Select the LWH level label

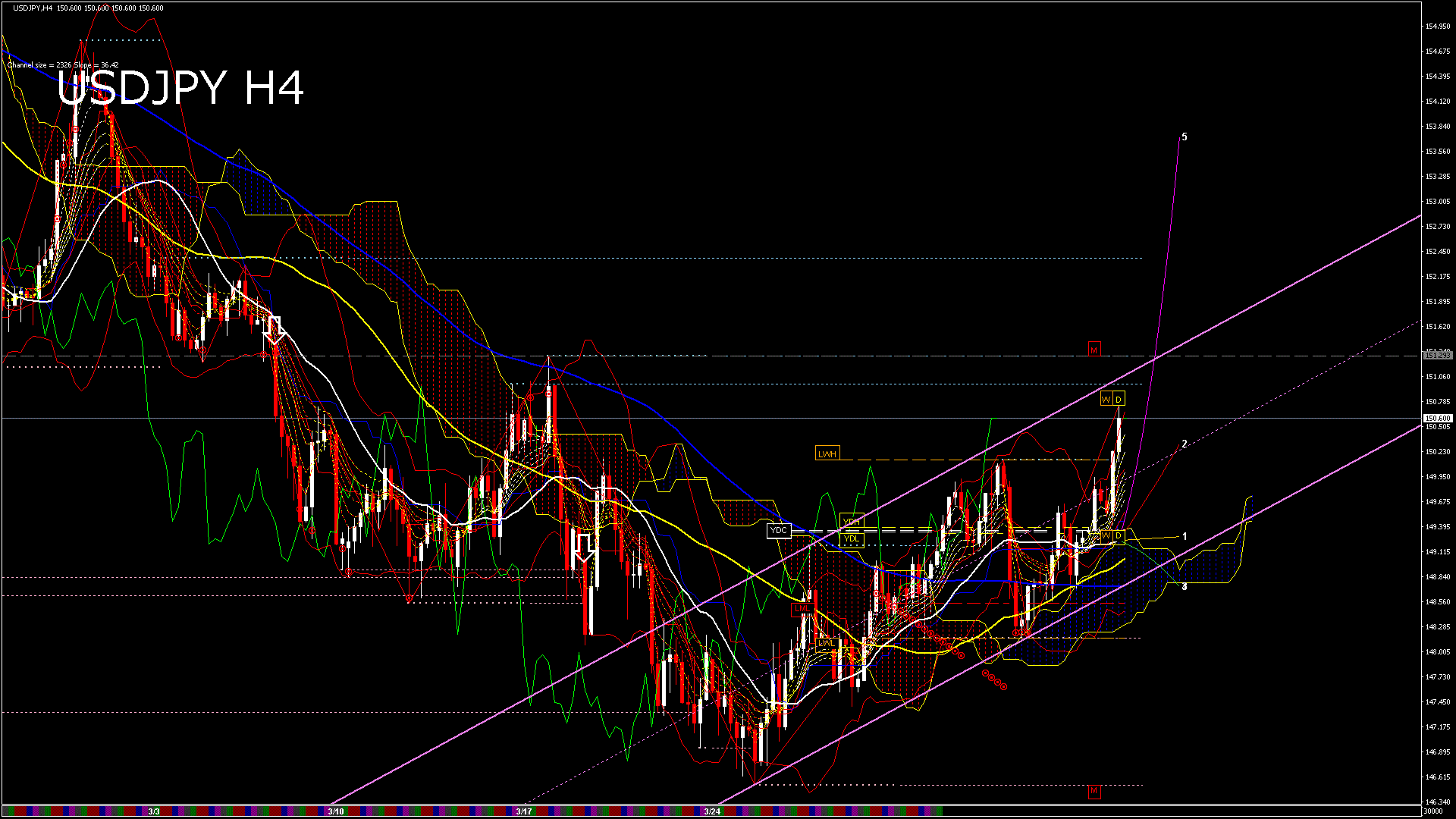[827, 454]
